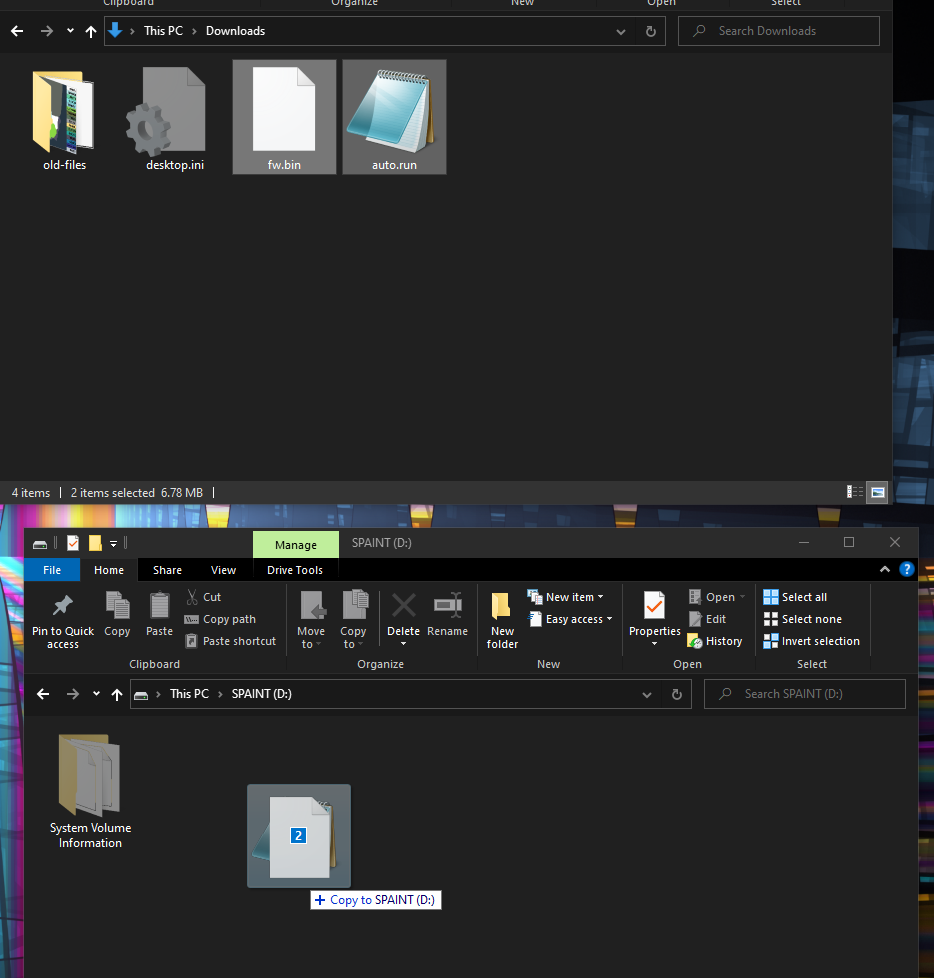Click the Manage contextual tab
The height and width of the screenshot is (978, 934).
pos(296,545)
